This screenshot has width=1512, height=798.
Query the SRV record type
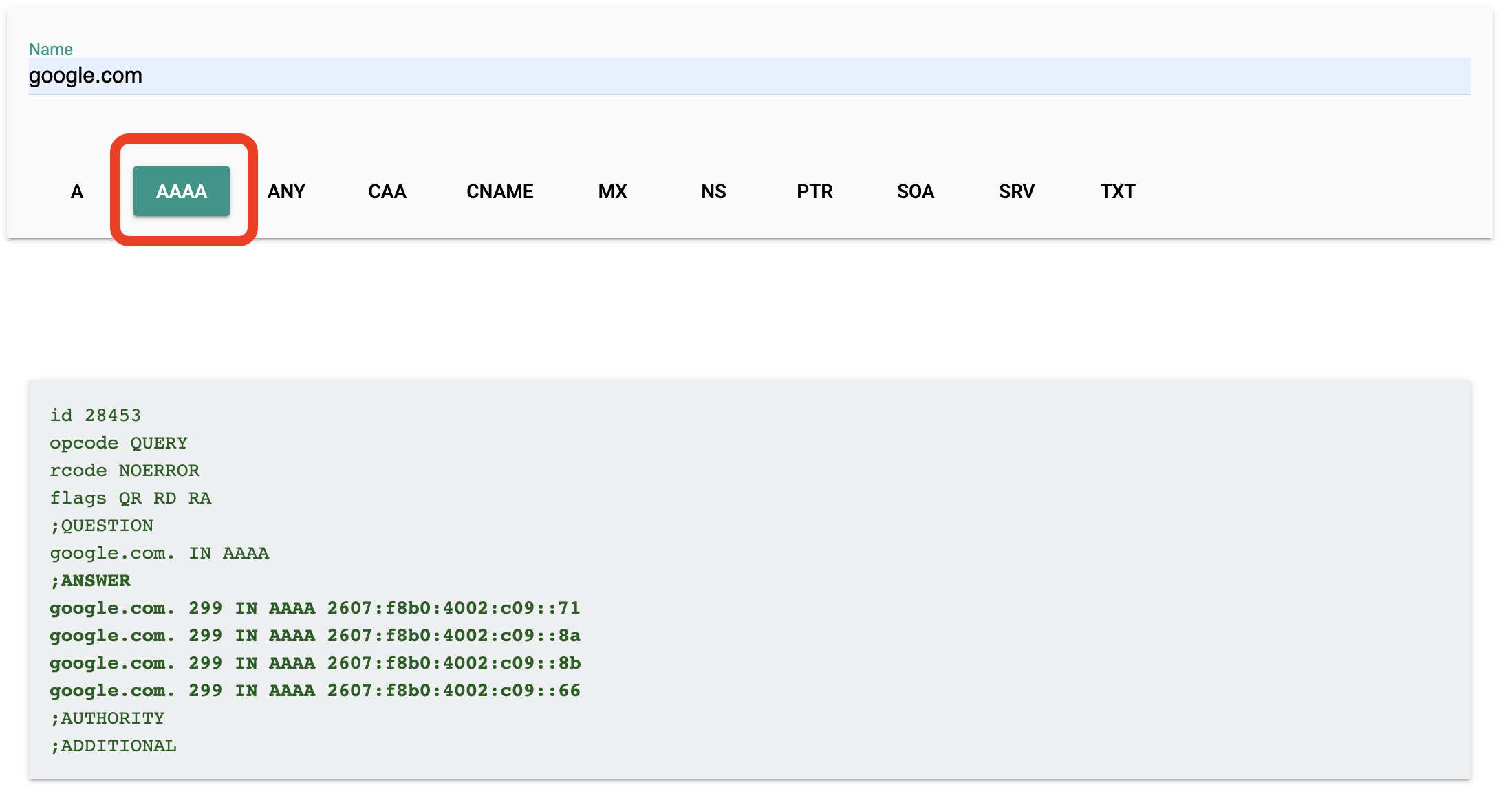tap(1017, 191)
